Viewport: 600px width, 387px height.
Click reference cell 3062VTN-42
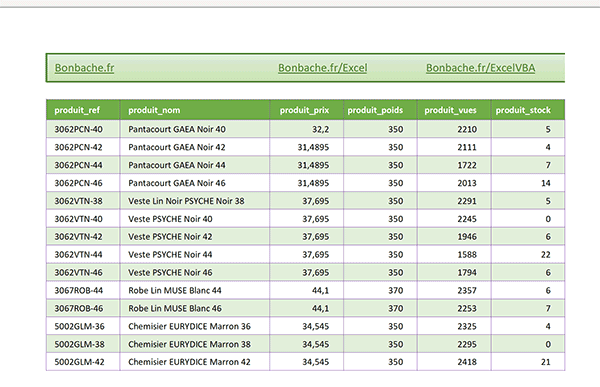tap(83, 237)
